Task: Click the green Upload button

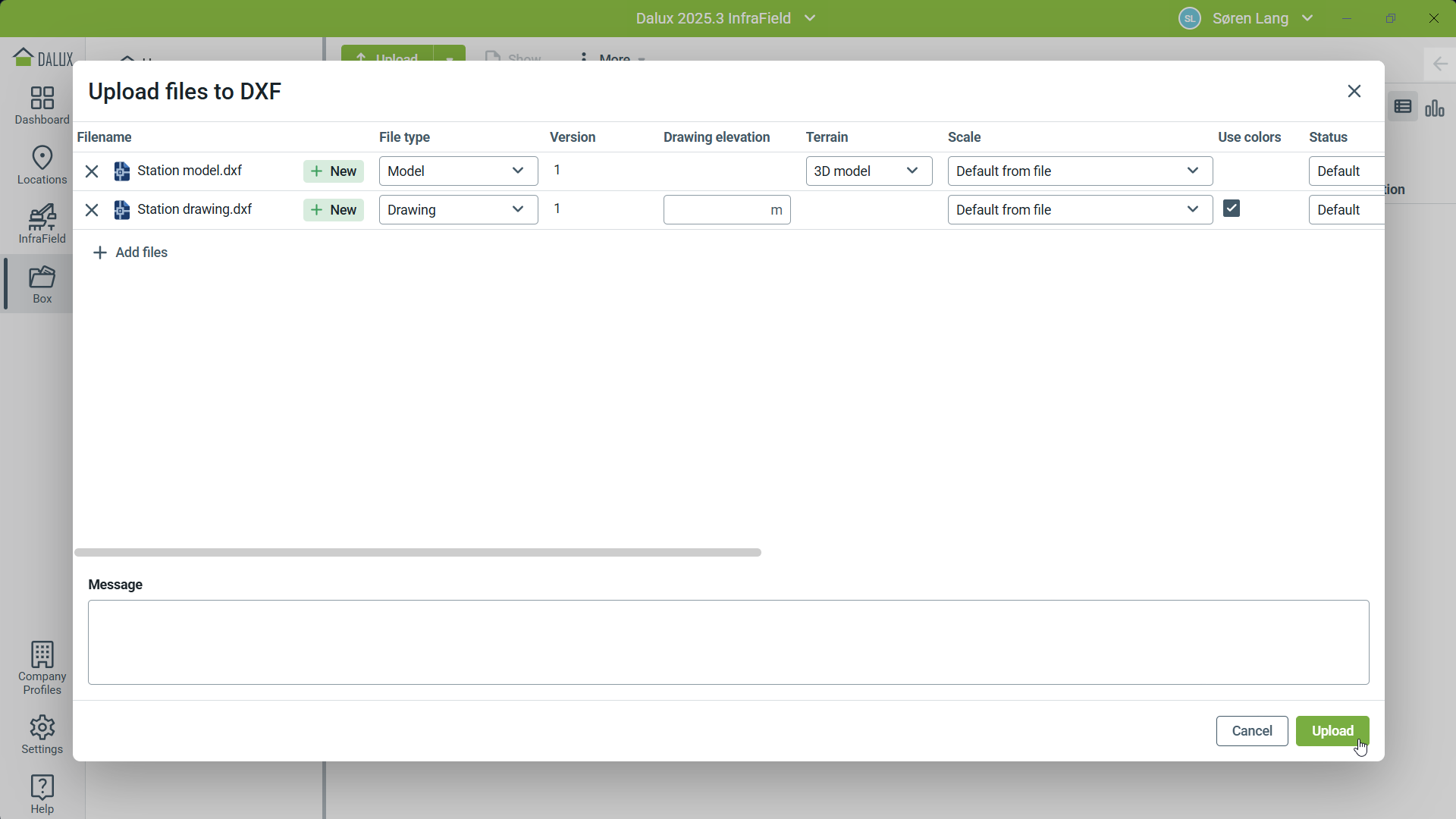Action: point(1332,731)
